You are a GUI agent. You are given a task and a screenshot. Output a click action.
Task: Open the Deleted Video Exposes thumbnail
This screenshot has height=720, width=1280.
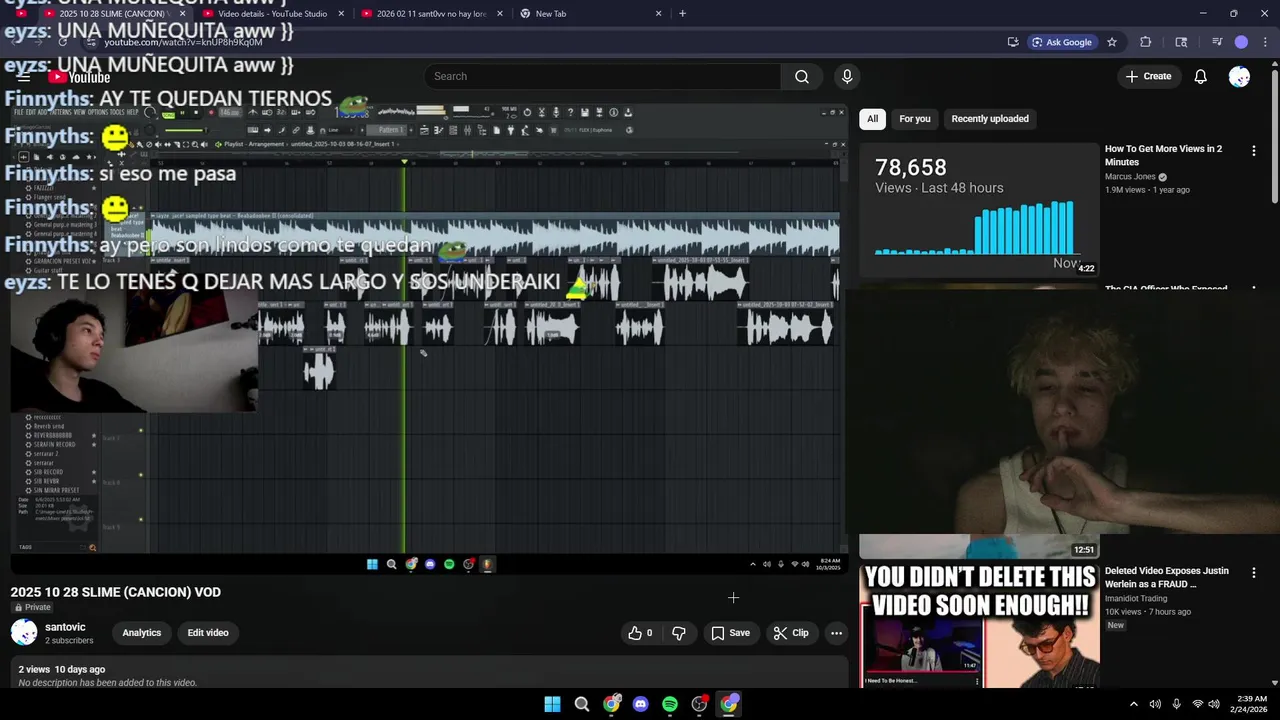[979, 626]
